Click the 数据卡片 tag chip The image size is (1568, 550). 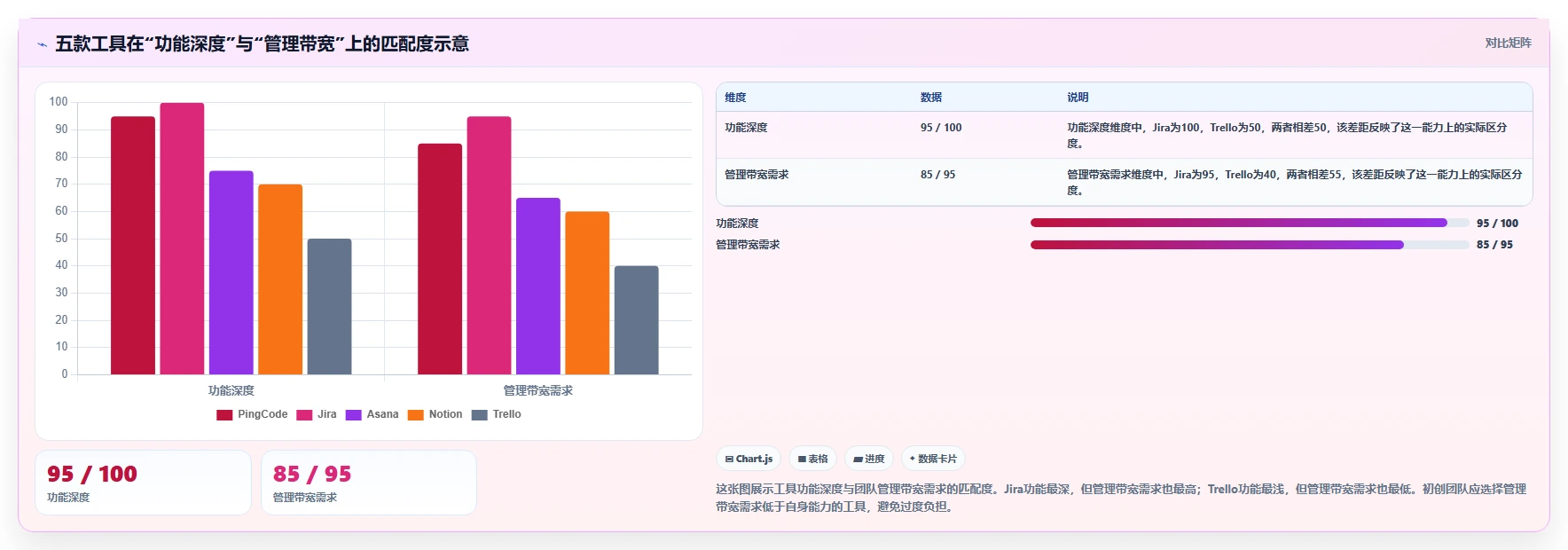pos(933,459)
